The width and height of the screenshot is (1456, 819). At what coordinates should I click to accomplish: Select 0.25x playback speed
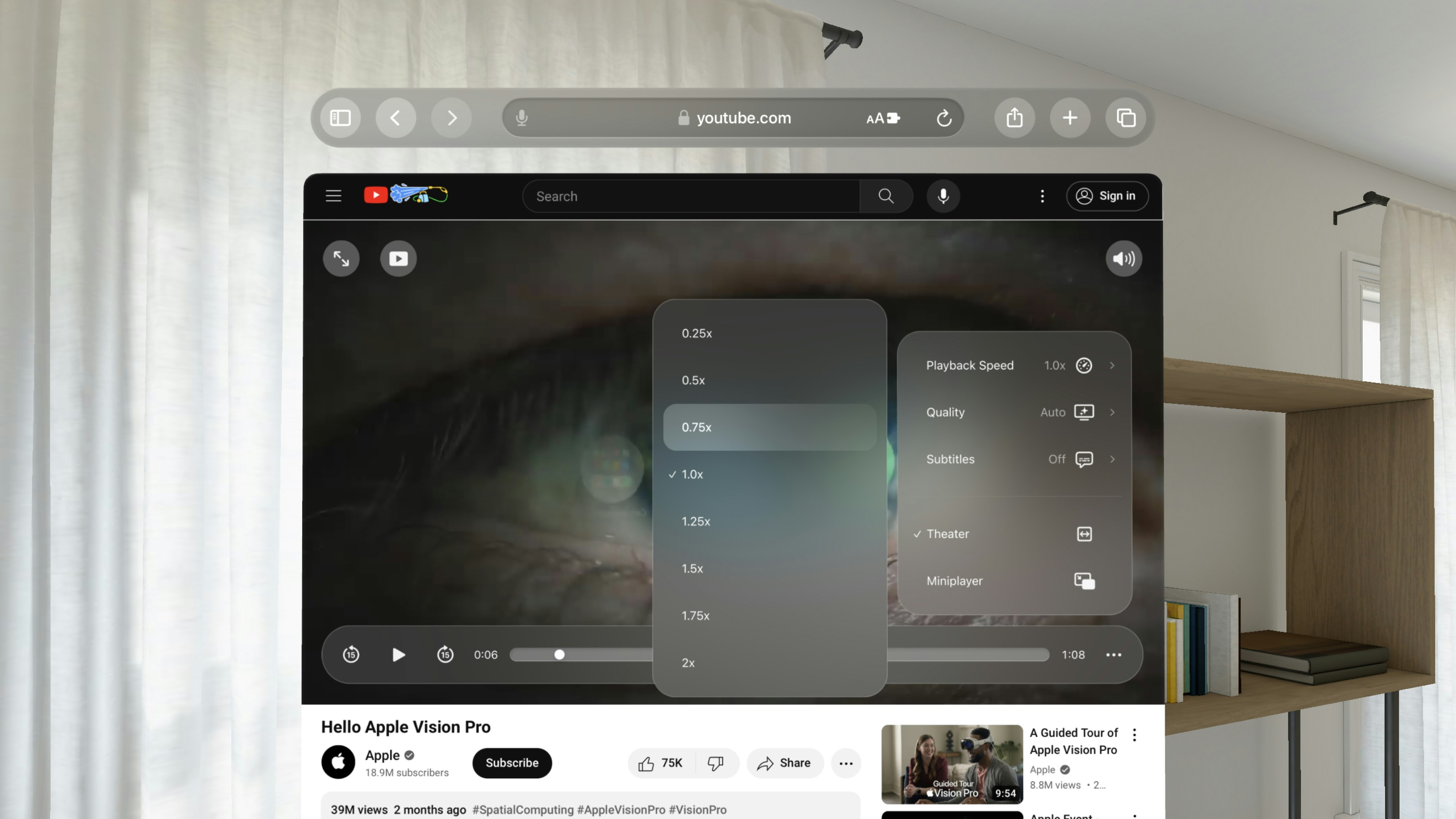[x=769, y=334]
